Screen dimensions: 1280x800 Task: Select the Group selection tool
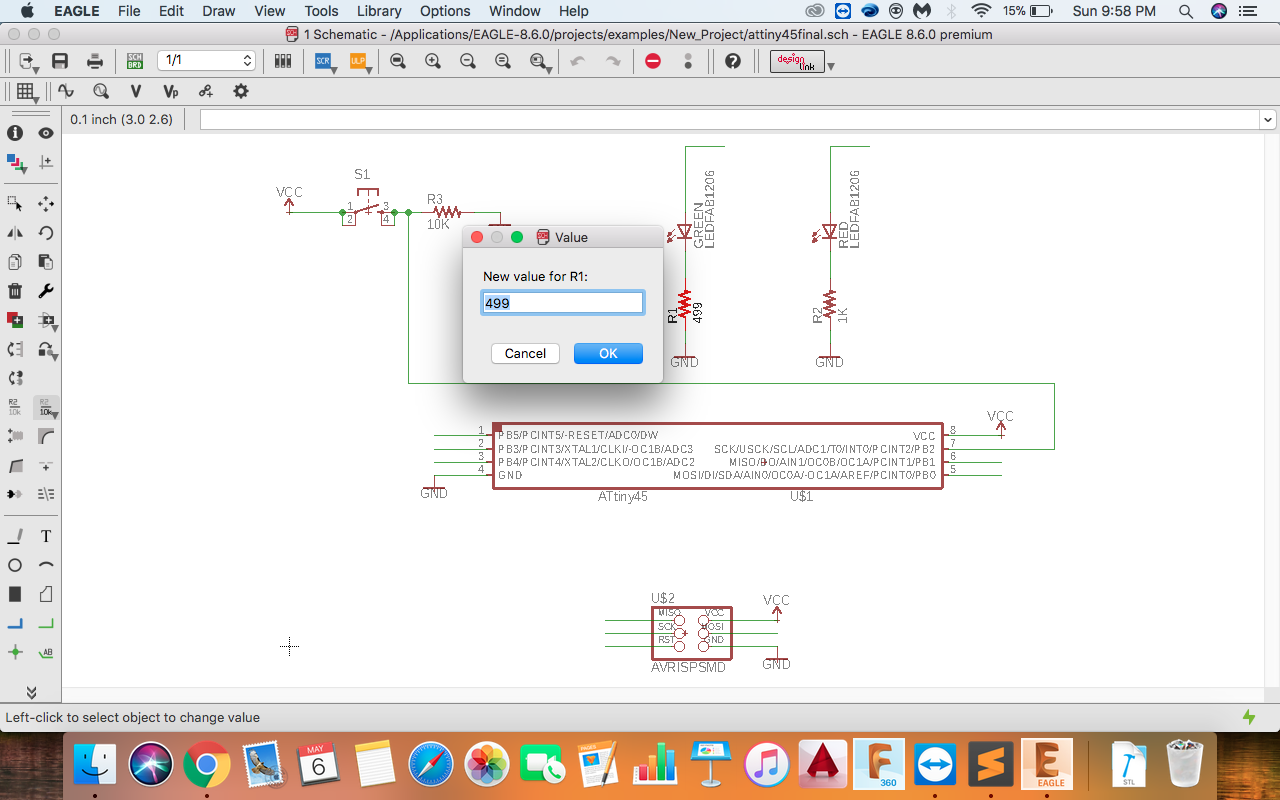click(x=15, y=204)
